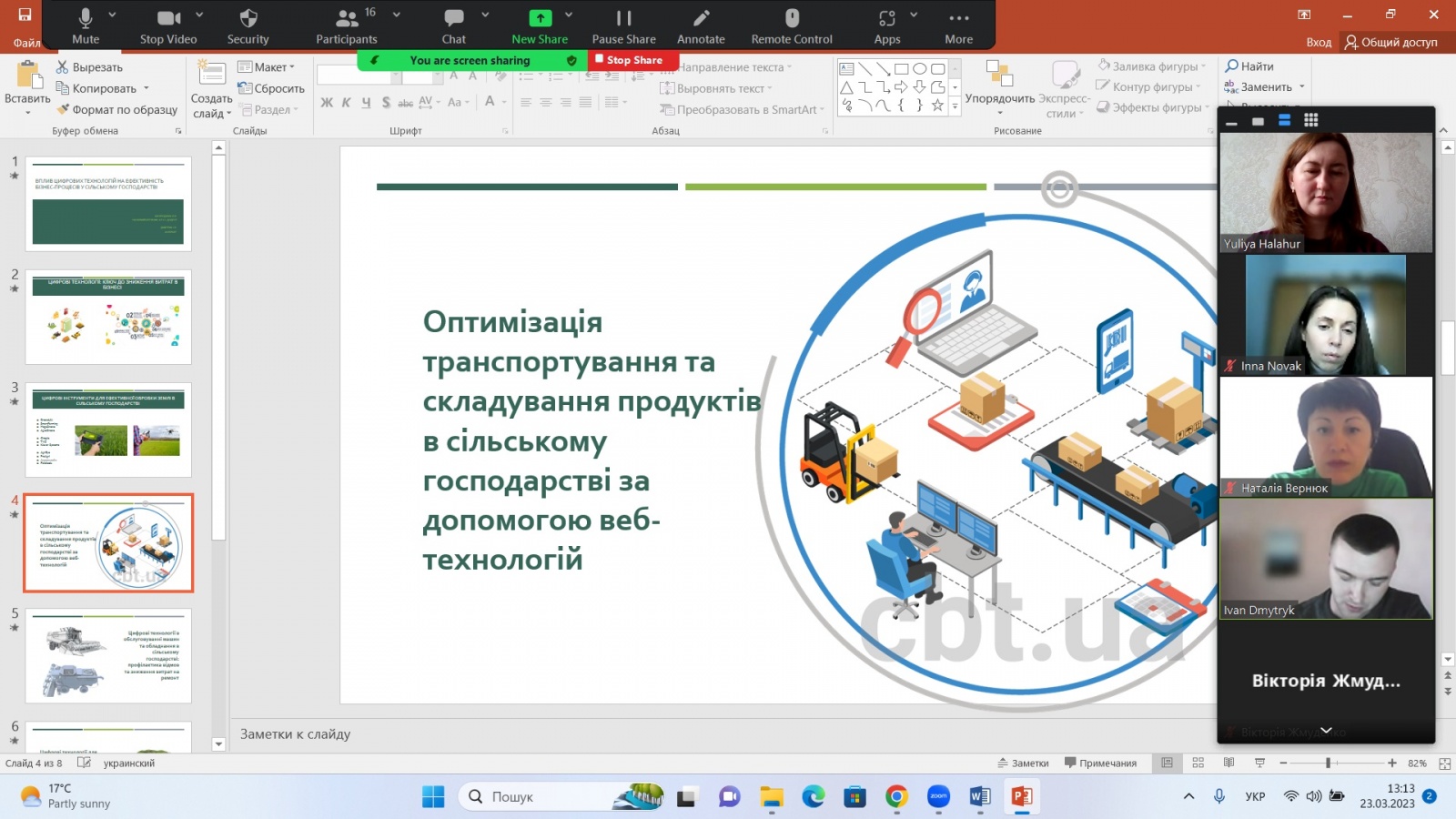Fit slide to current window icon
This screenshot has width=1456, height=819.
point(1444,763)
